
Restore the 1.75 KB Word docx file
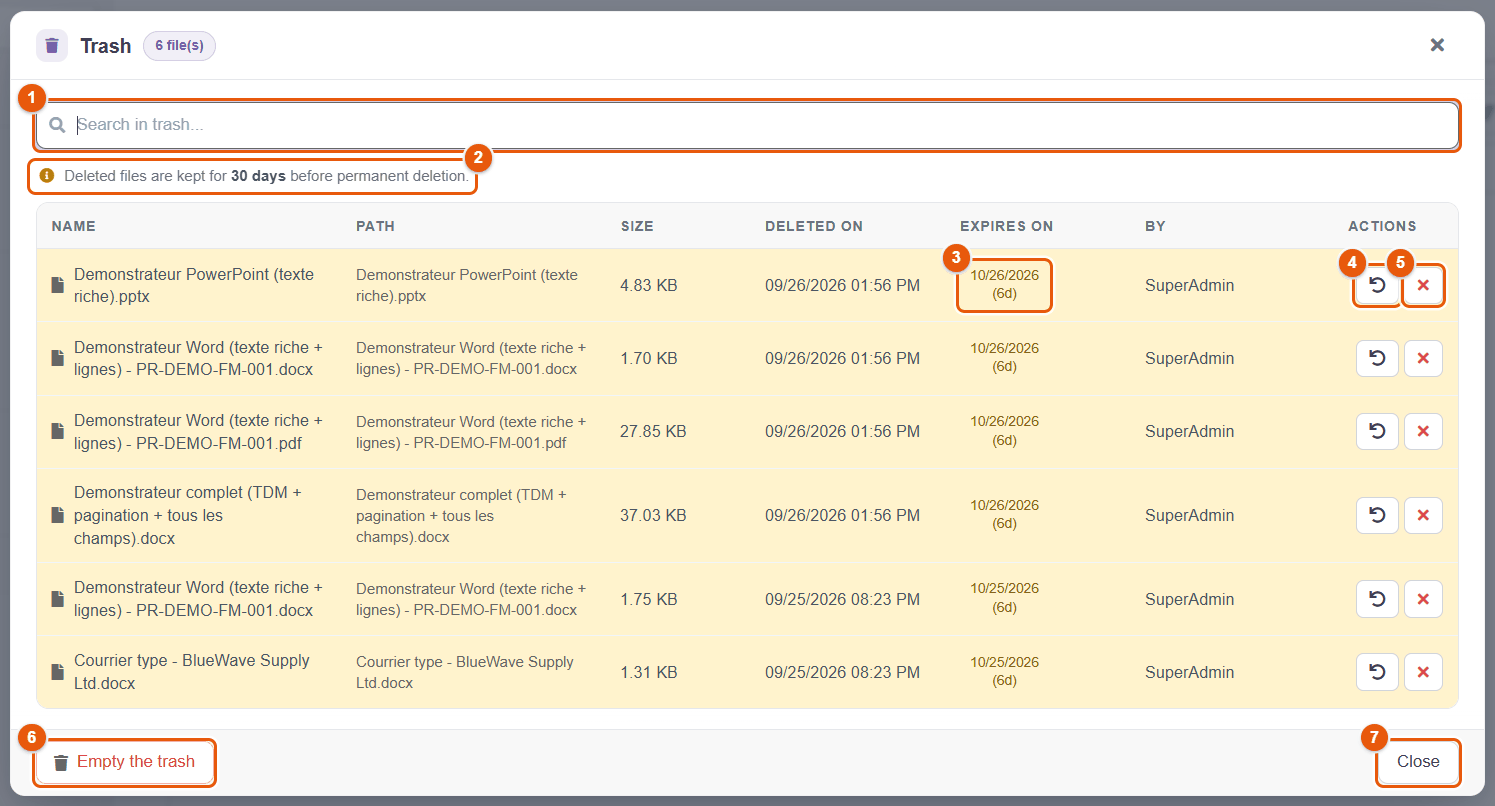pos(1377,599)
